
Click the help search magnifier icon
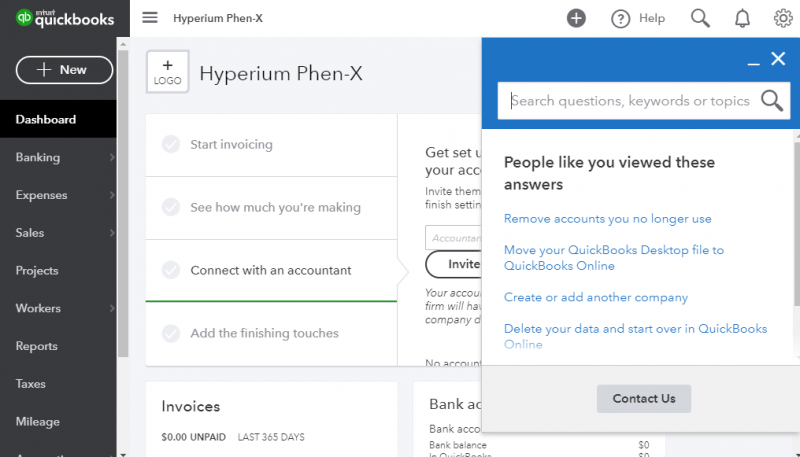coord(772,100)
